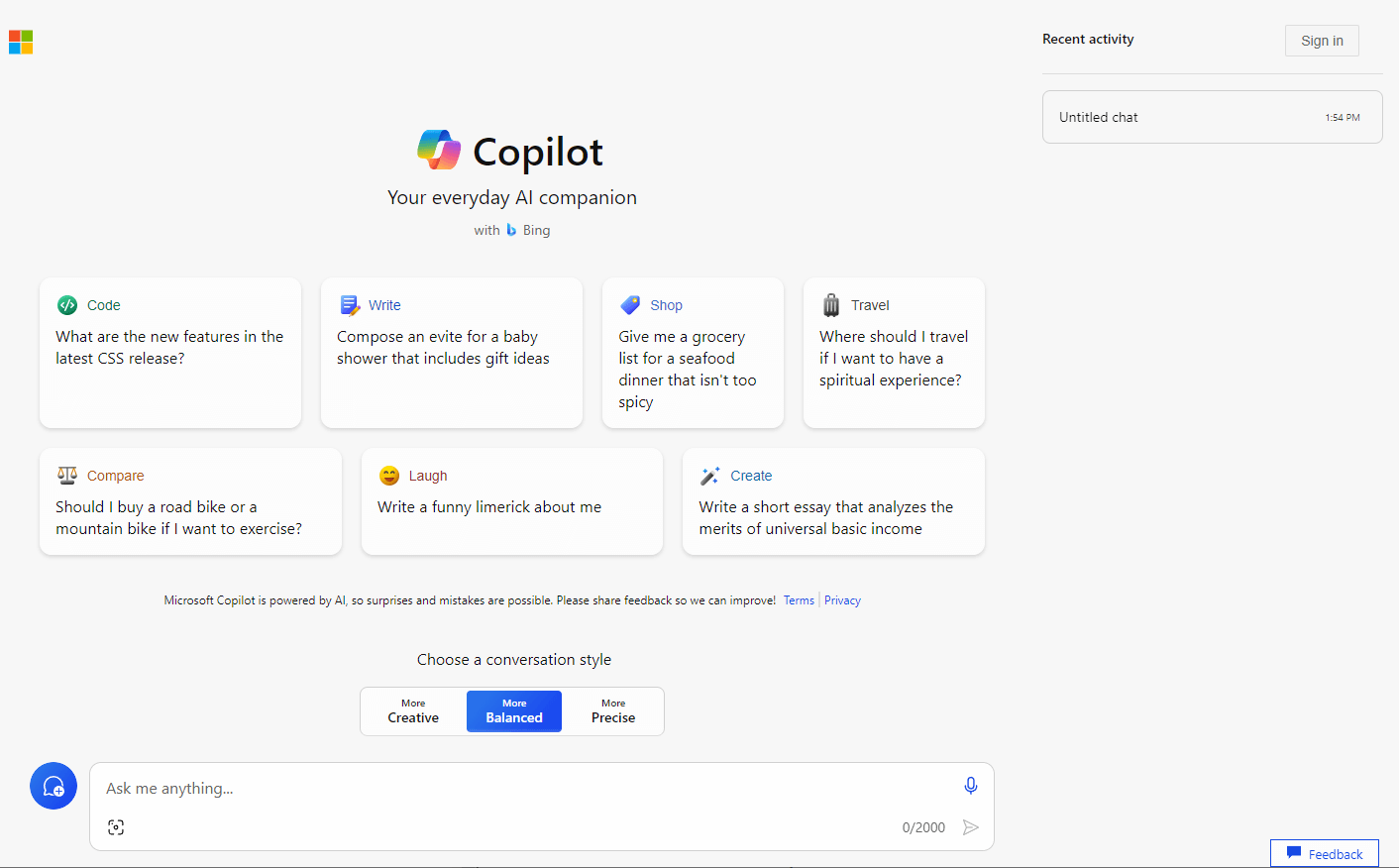Image resolution: width=1399 pixels, height=868 pixels.
Task: Click the Bing logo icon
Action: (511, 230)
